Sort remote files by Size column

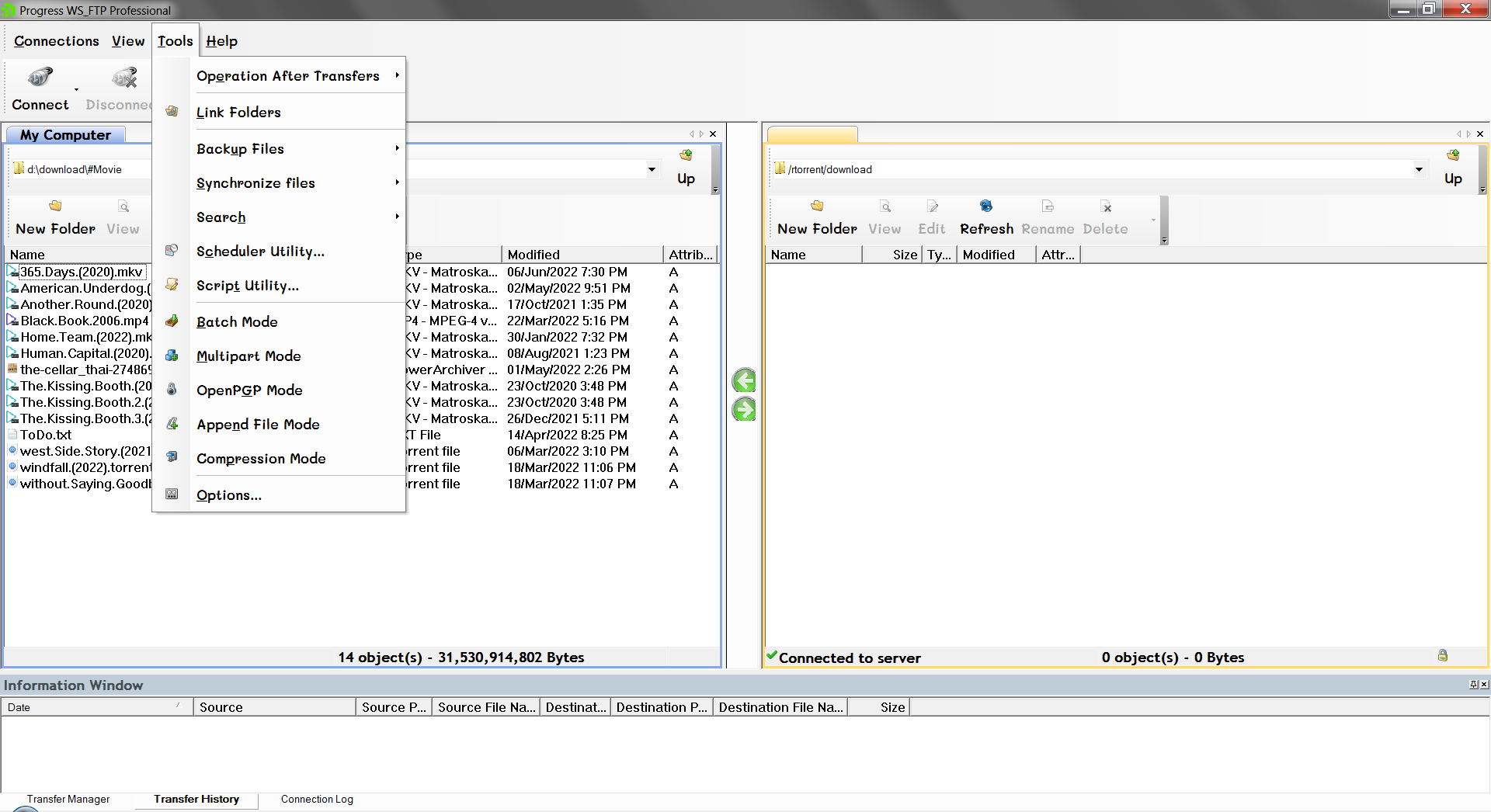891,255
